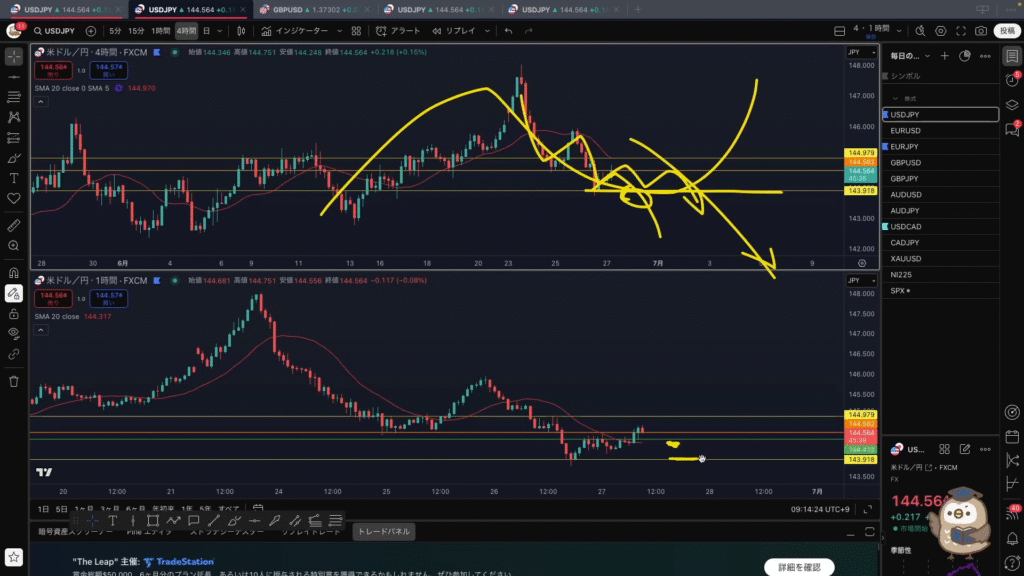Select XAUUSD in the watchlist
The width and height of the screenshot is (1024, 576).
pos(940,259)
